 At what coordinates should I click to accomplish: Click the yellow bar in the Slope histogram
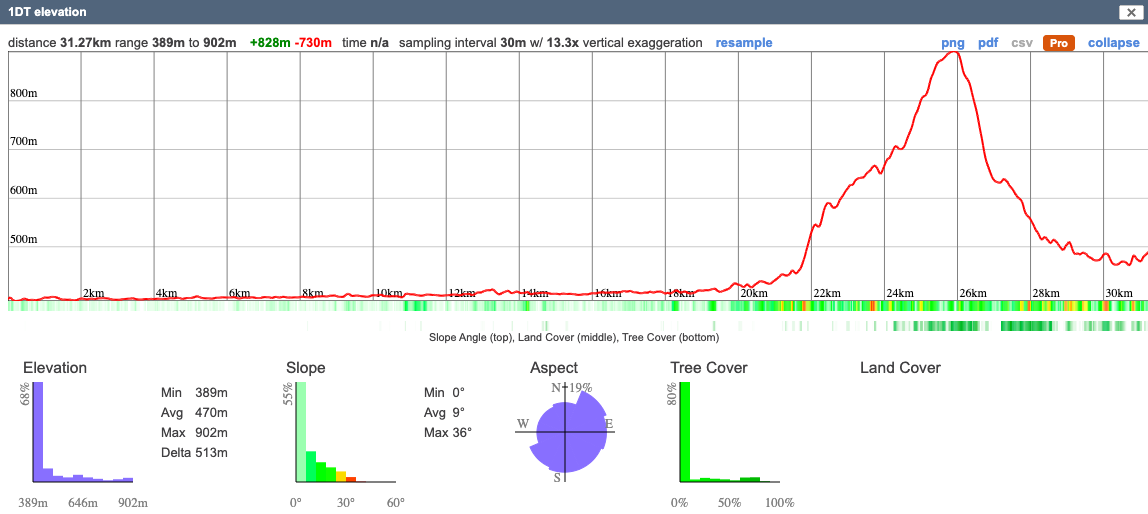pyautogui.click(x=341, y=477)
